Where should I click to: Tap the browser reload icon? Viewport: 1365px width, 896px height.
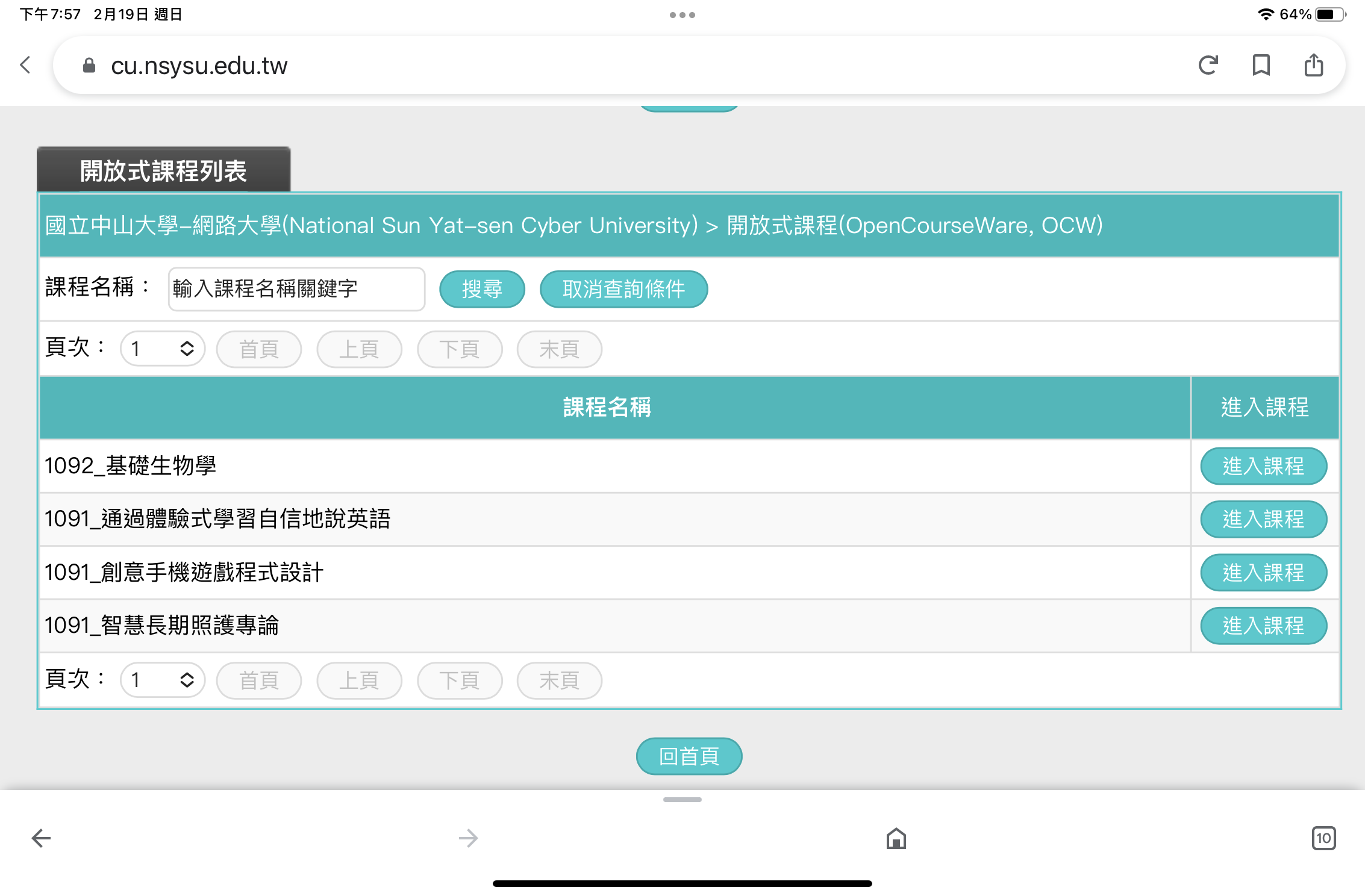[1208, 65]
